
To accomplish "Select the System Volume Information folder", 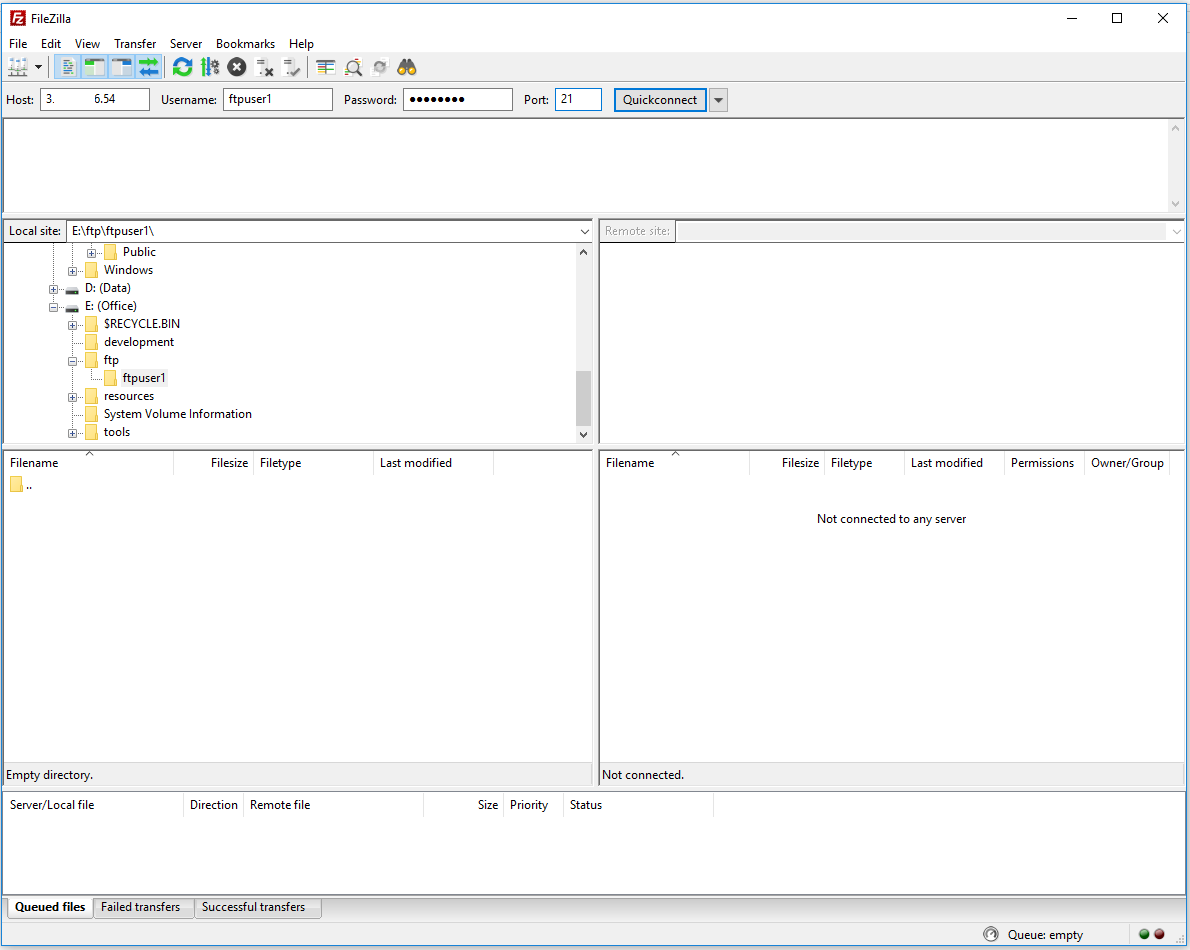I will 178,414.
